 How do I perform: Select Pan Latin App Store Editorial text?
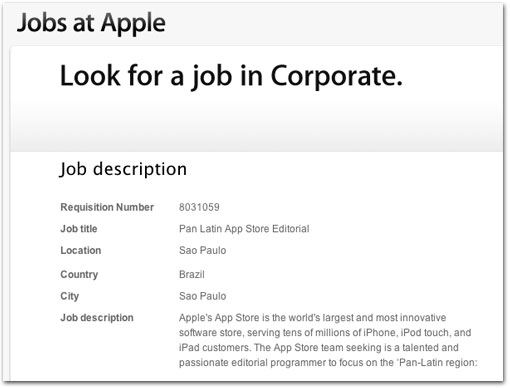(244, 229)
